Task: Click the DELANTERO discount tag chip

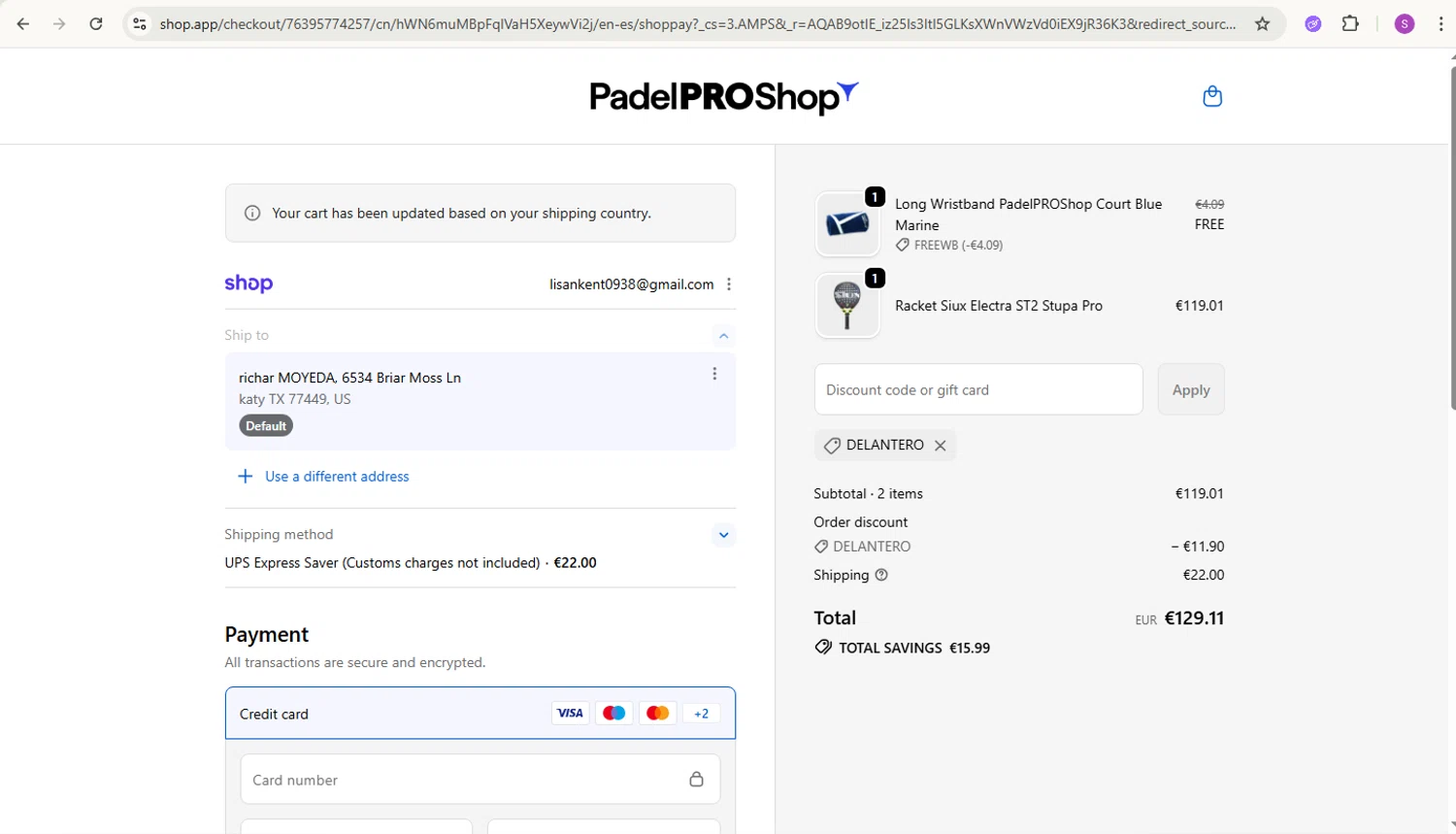Action: click(885, 445)
